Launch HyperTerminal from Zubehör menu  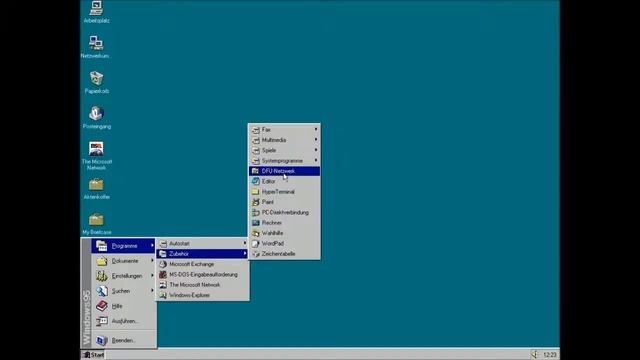click(x=284, y=191)
